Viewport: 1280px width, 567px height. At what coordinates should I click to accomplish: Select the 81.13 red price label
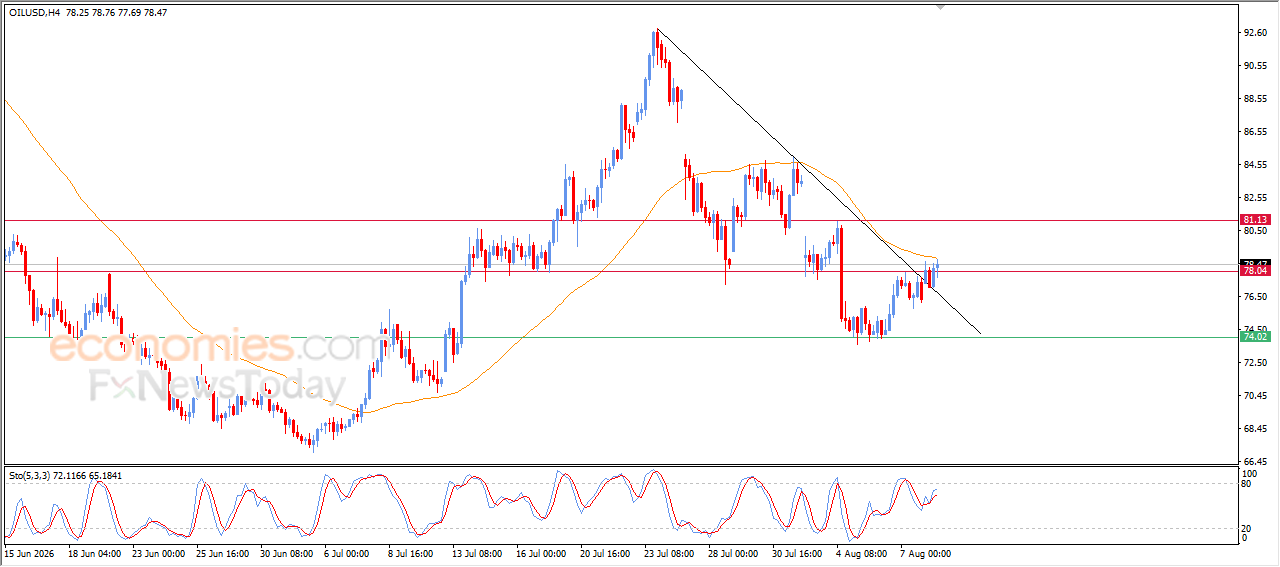[1255, 219]
